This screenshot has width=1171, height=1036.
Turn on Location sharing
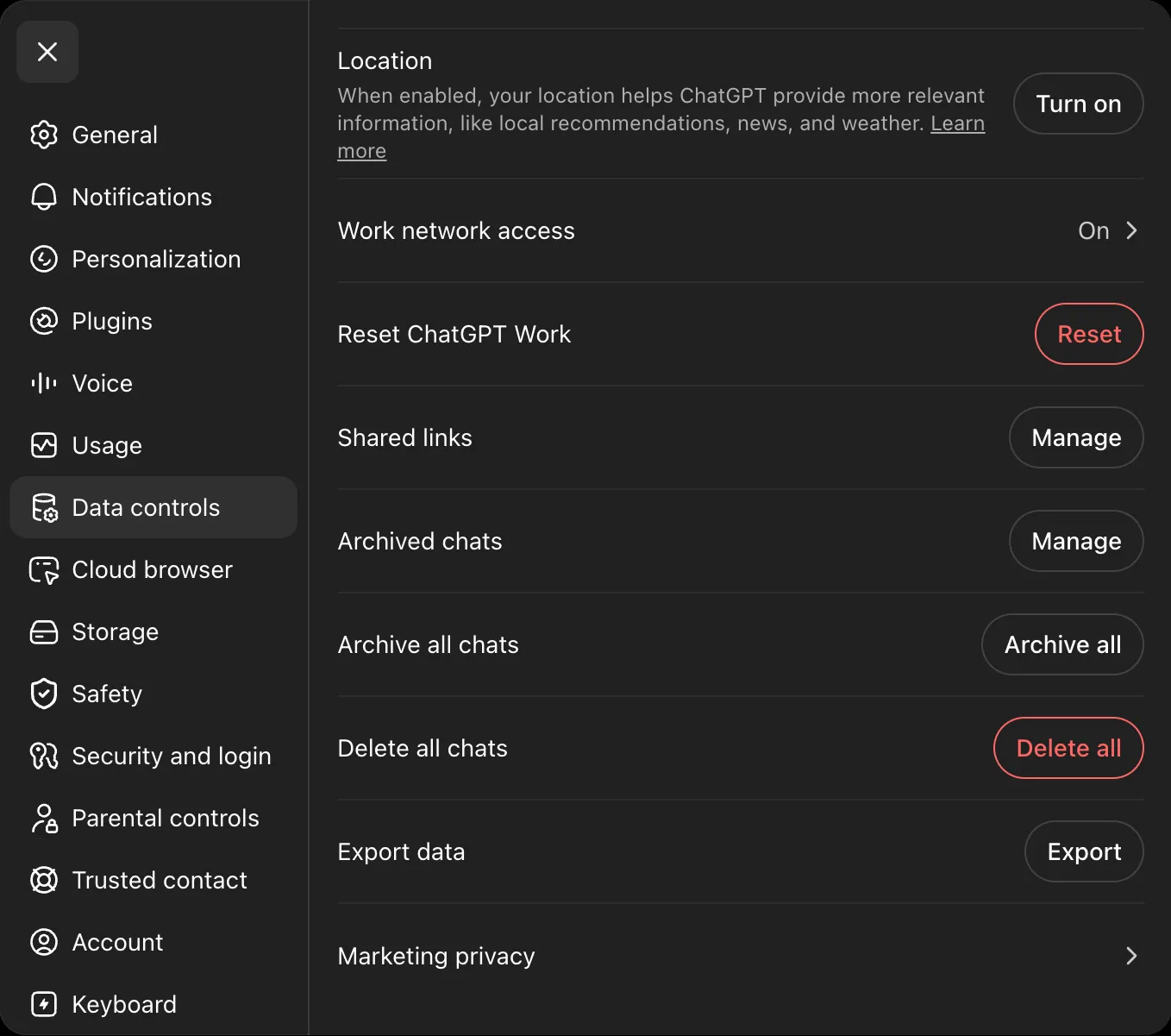click(1078, 104)
